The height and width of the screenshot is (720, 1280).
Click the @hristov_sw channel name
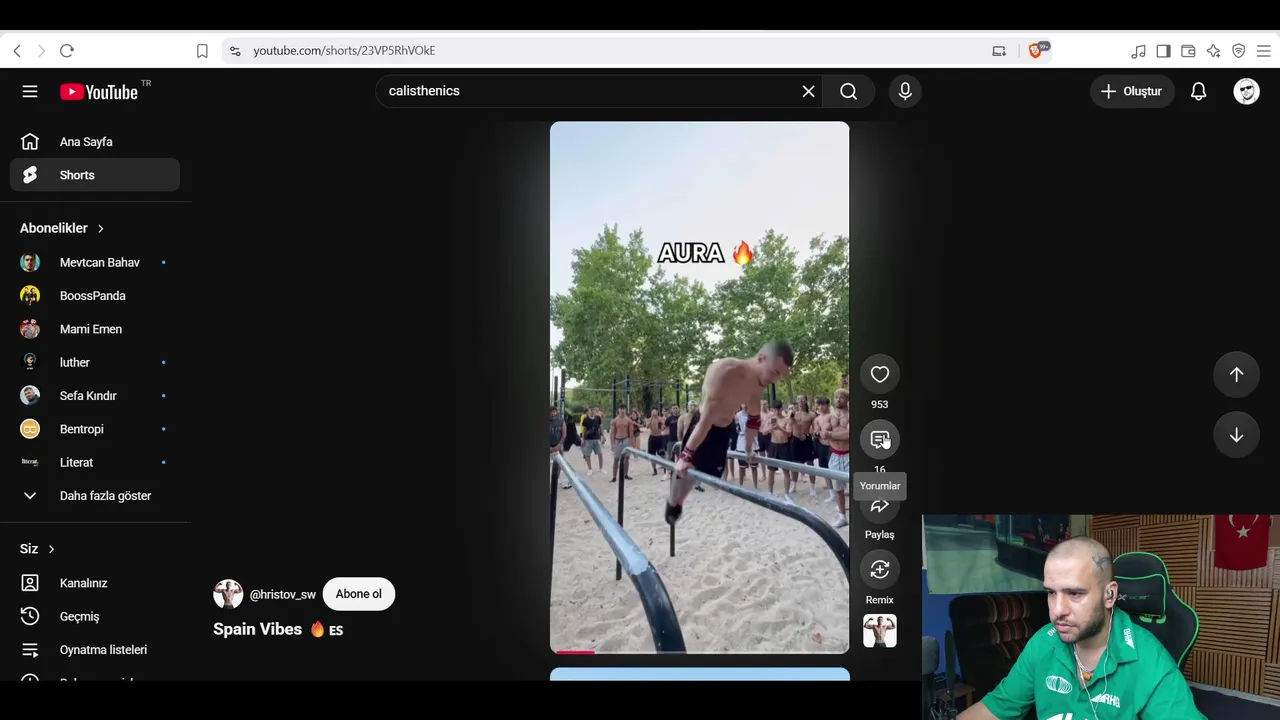[x=283, y=594]
